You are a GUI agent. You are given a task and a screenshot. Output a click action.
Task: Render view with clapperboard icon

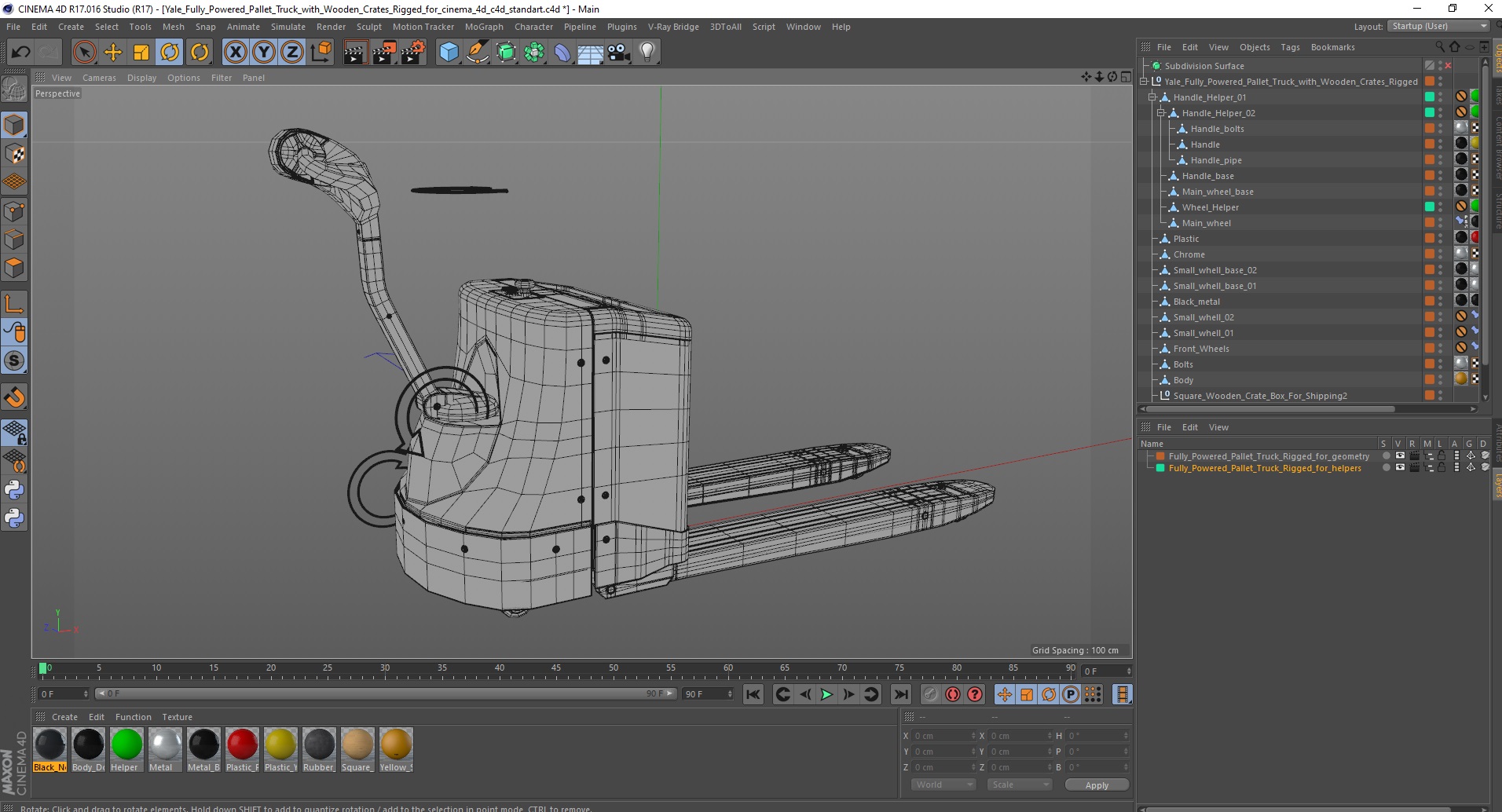355,53
